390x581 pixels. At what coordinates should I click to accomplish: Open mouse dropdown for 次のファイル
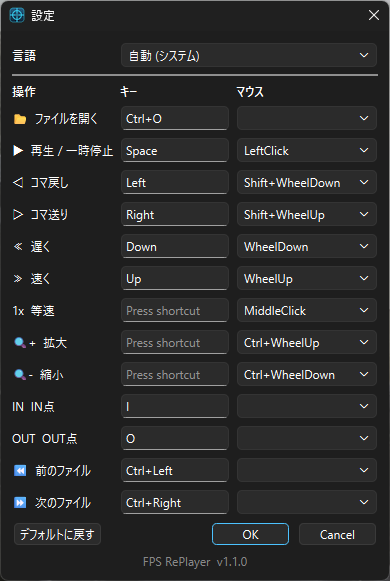(x=307, y=502)
